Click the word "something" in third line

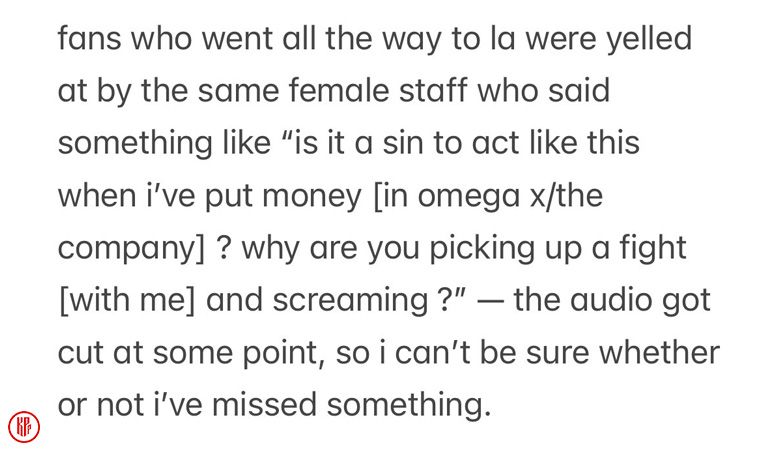[x=136, y=143]
